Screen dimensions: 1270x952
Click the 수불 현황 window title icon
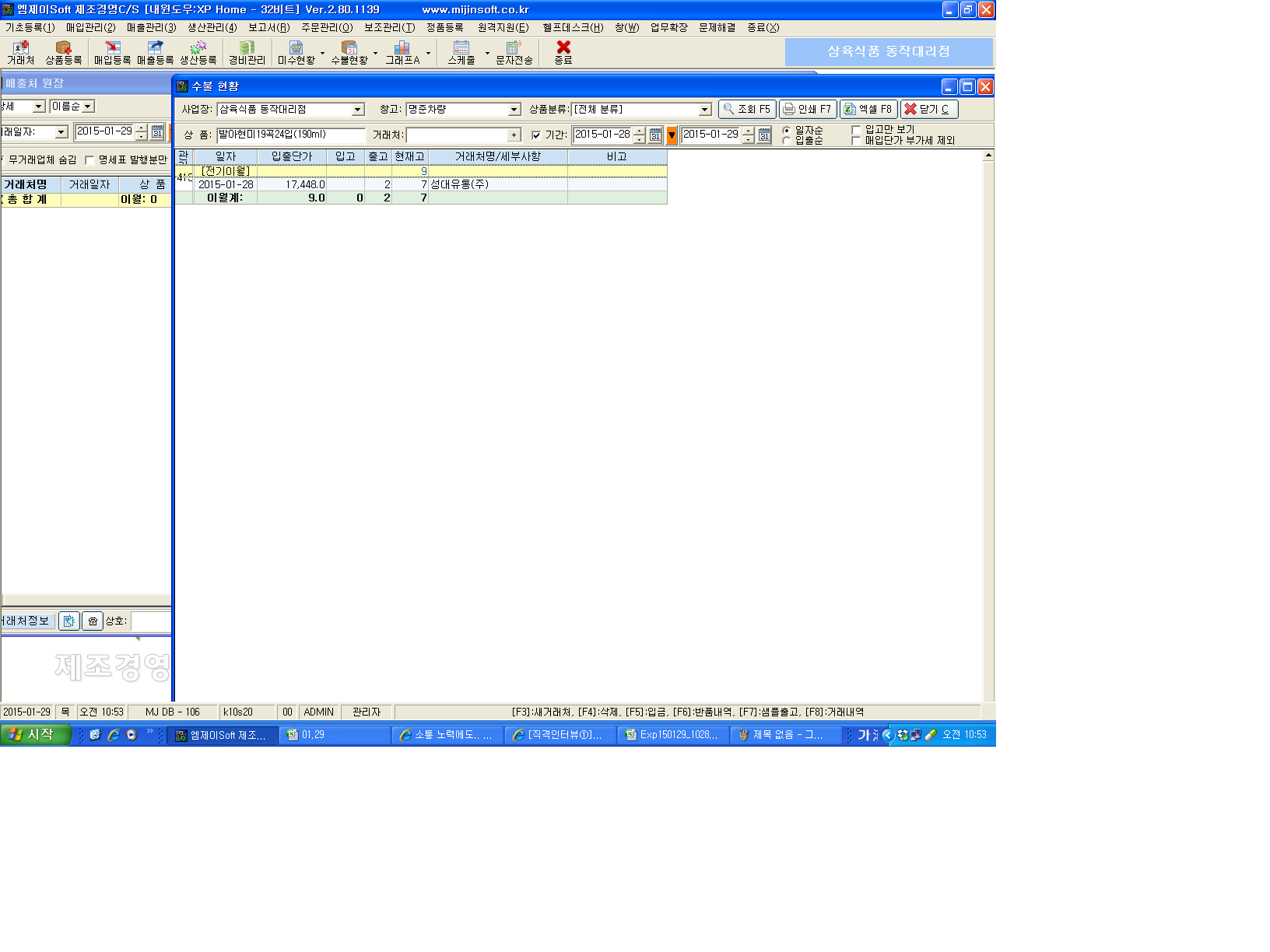point(182,86)
